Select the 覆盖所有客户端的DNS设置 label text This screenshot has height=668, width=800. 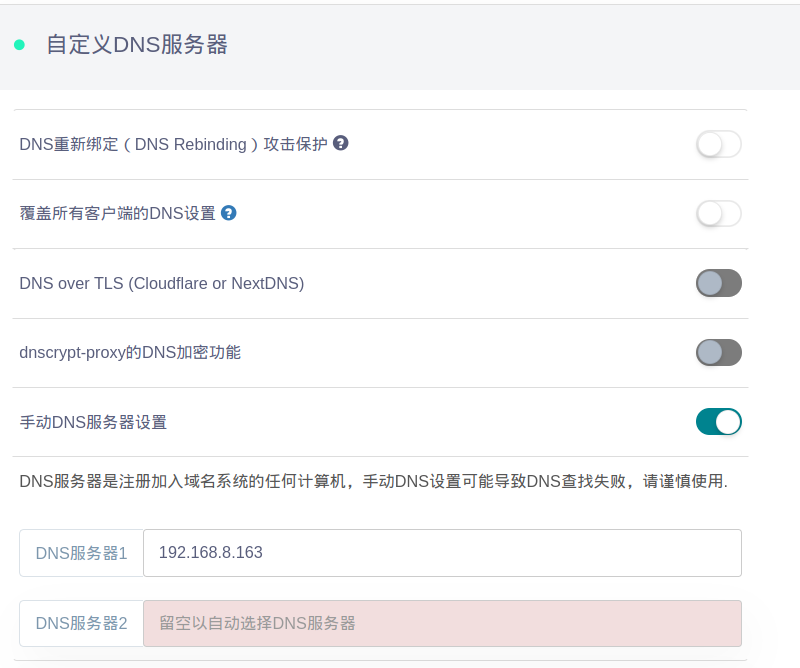[x=117, y=213]
